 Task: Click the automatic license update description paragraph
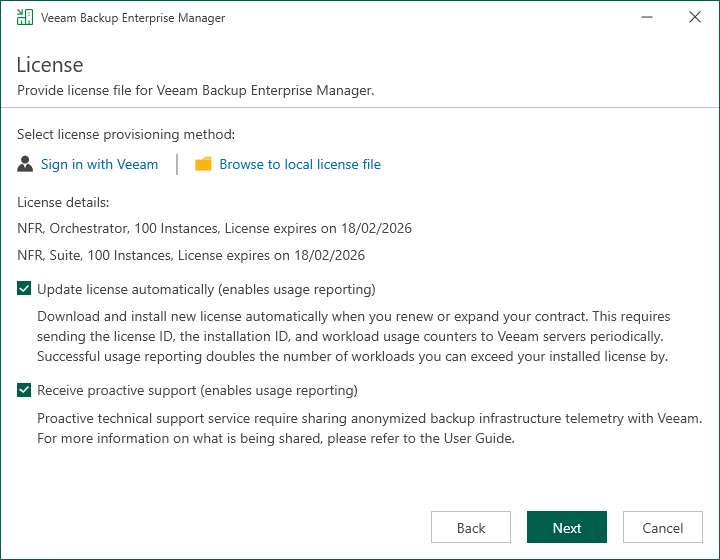(354, 336)
